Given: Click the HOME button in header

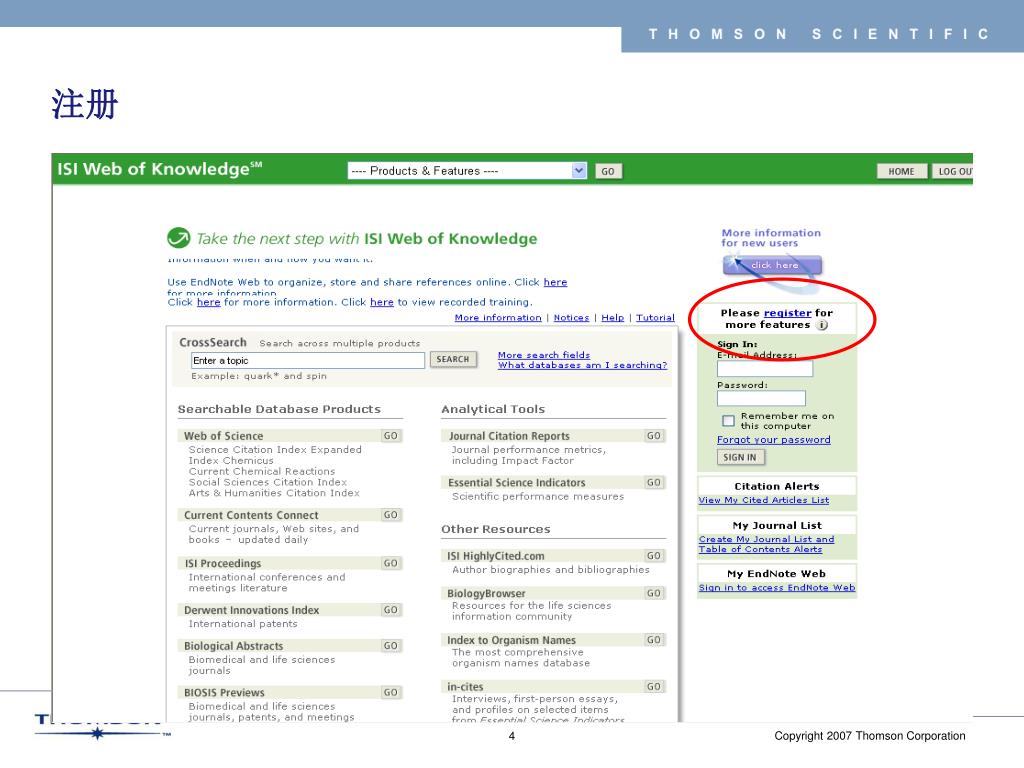Looking at the screenshot, I should (901, 171).
